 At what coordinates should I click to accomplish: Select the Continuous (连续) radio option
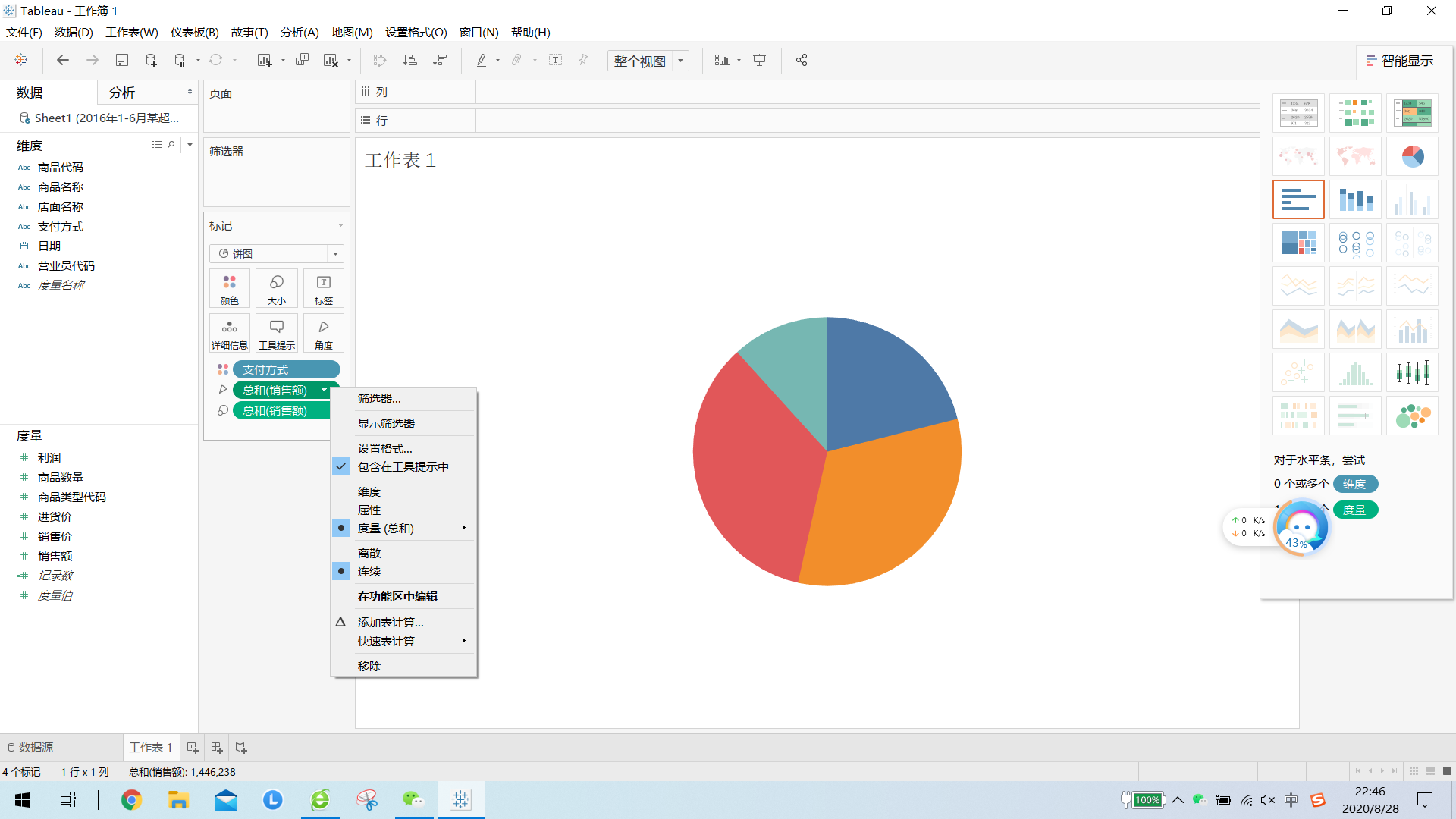[x=369, y=572]
